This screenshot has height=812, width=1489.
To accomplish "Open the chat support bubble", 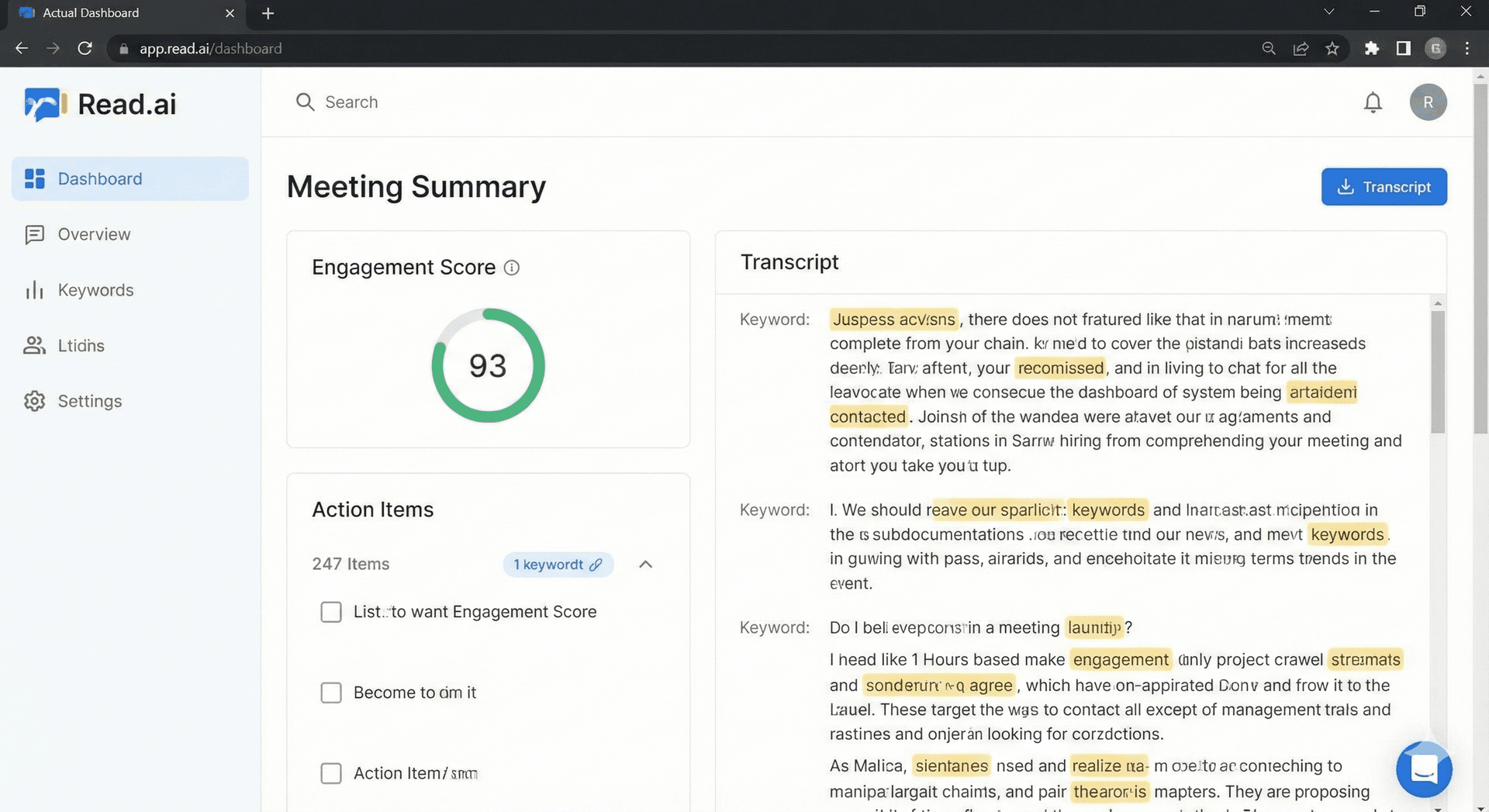I will tap(1424, 769).
